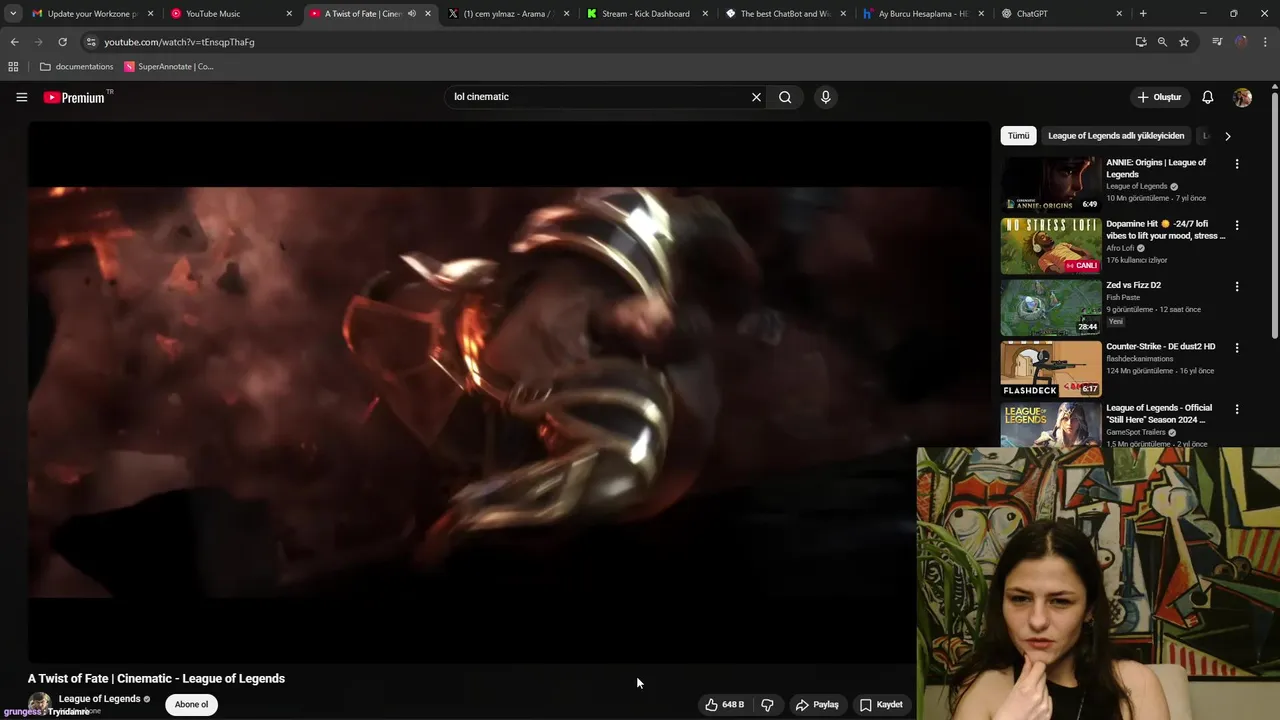Open the account avatar menu
Screen dimensions: 1280x720
(1242, 97)
